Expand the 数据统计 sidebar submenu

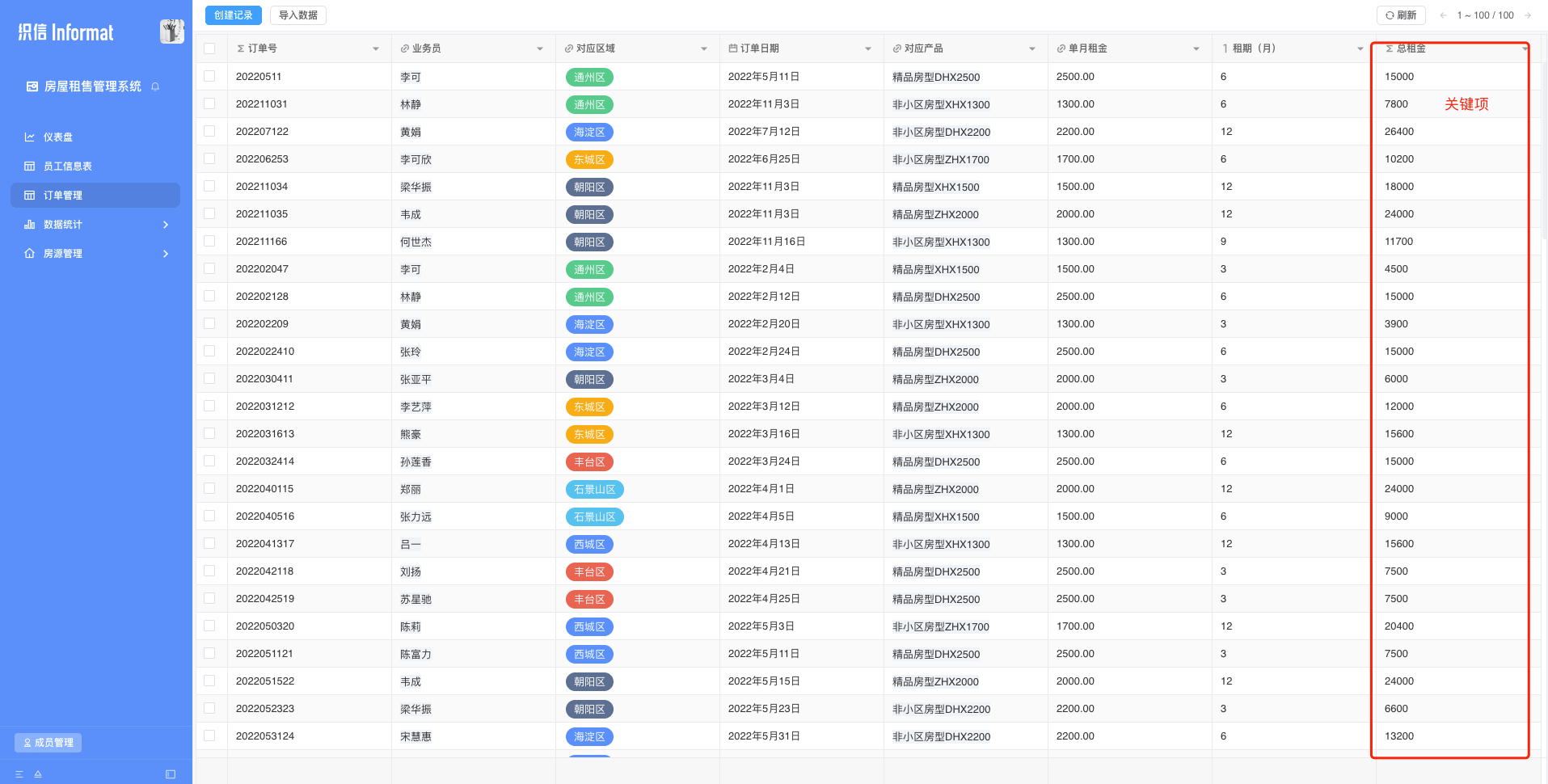[166, 225]
